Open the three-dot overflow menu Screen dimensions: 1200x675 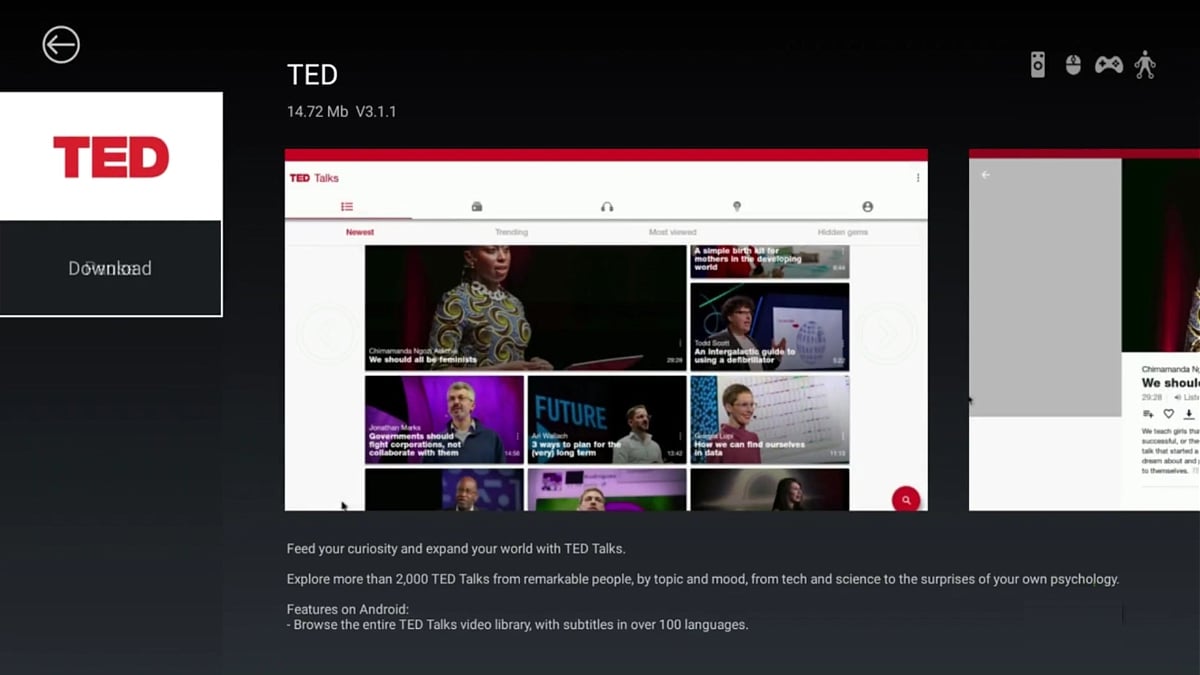coord(917,177)
